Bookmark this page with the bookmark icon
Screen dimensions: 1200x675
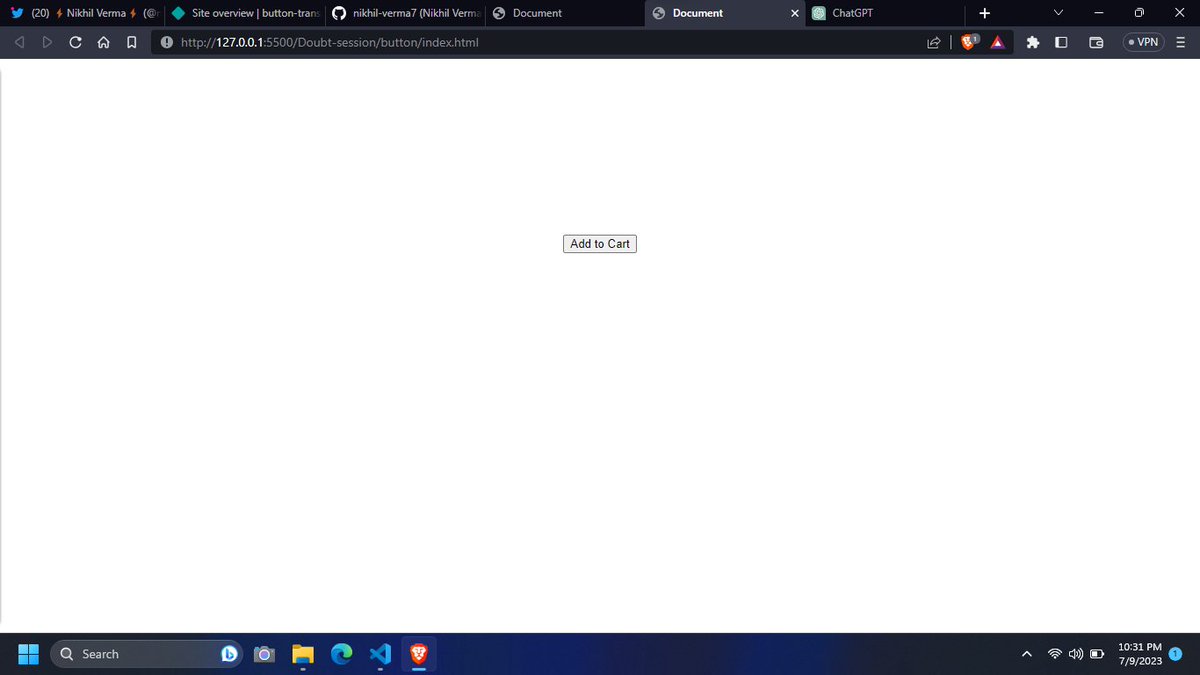point(131,43)
